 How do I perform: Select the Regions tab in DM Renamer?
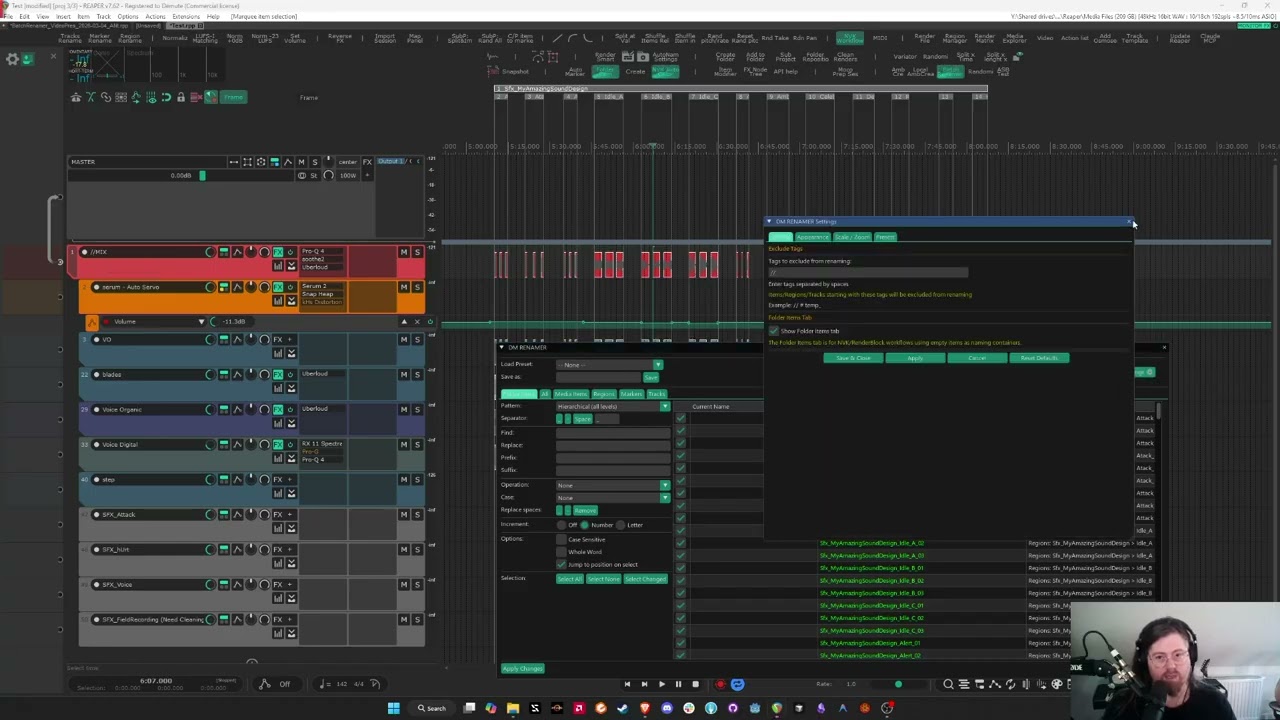coord(604,394)
